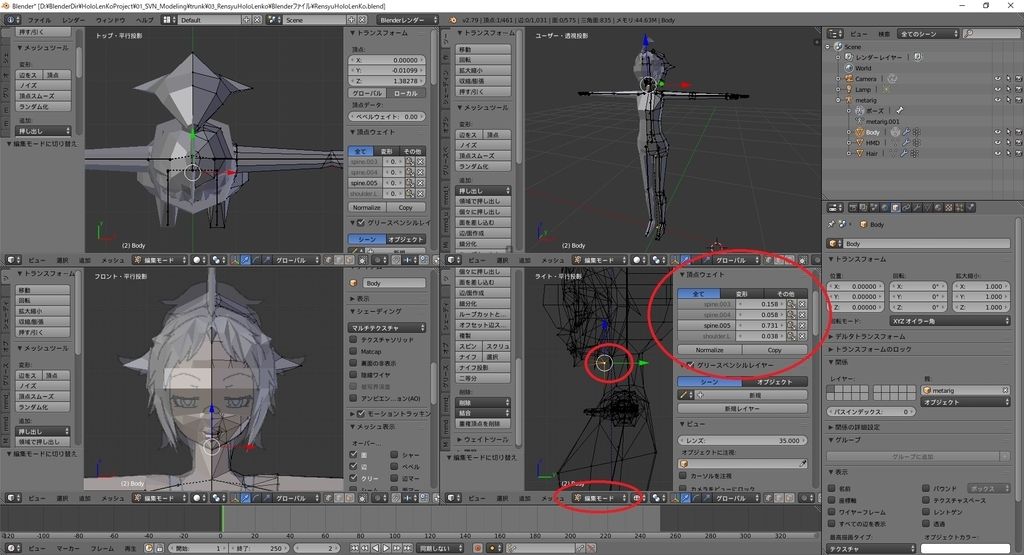This screenshot has width=1024, height=555.
Task: Enable the ワイヤーフレーム display checkbox
Action: tap(832, 512)
